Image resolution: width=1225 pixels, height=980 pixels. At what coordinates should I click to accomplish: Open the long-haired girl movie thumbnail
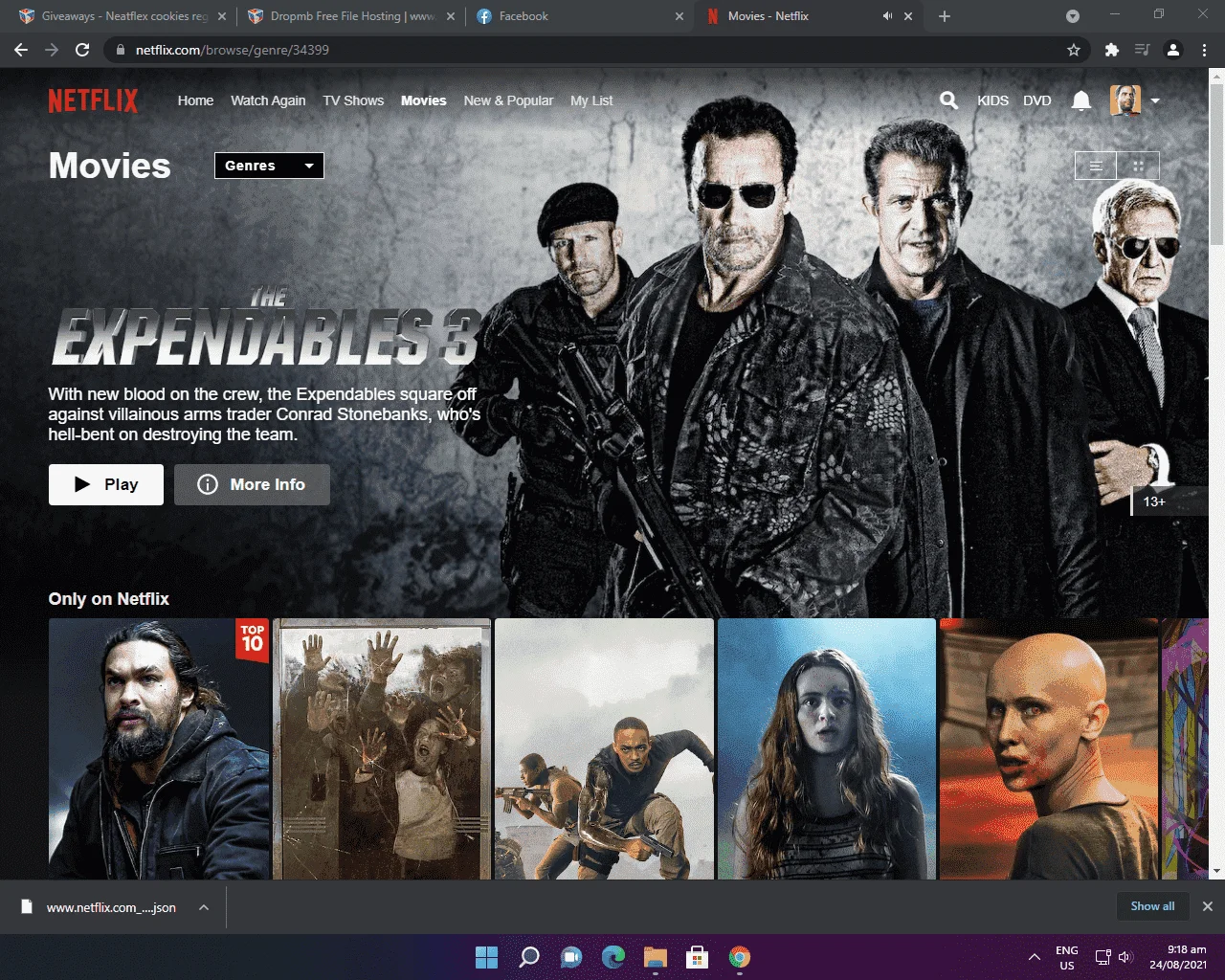pos(827,748)
